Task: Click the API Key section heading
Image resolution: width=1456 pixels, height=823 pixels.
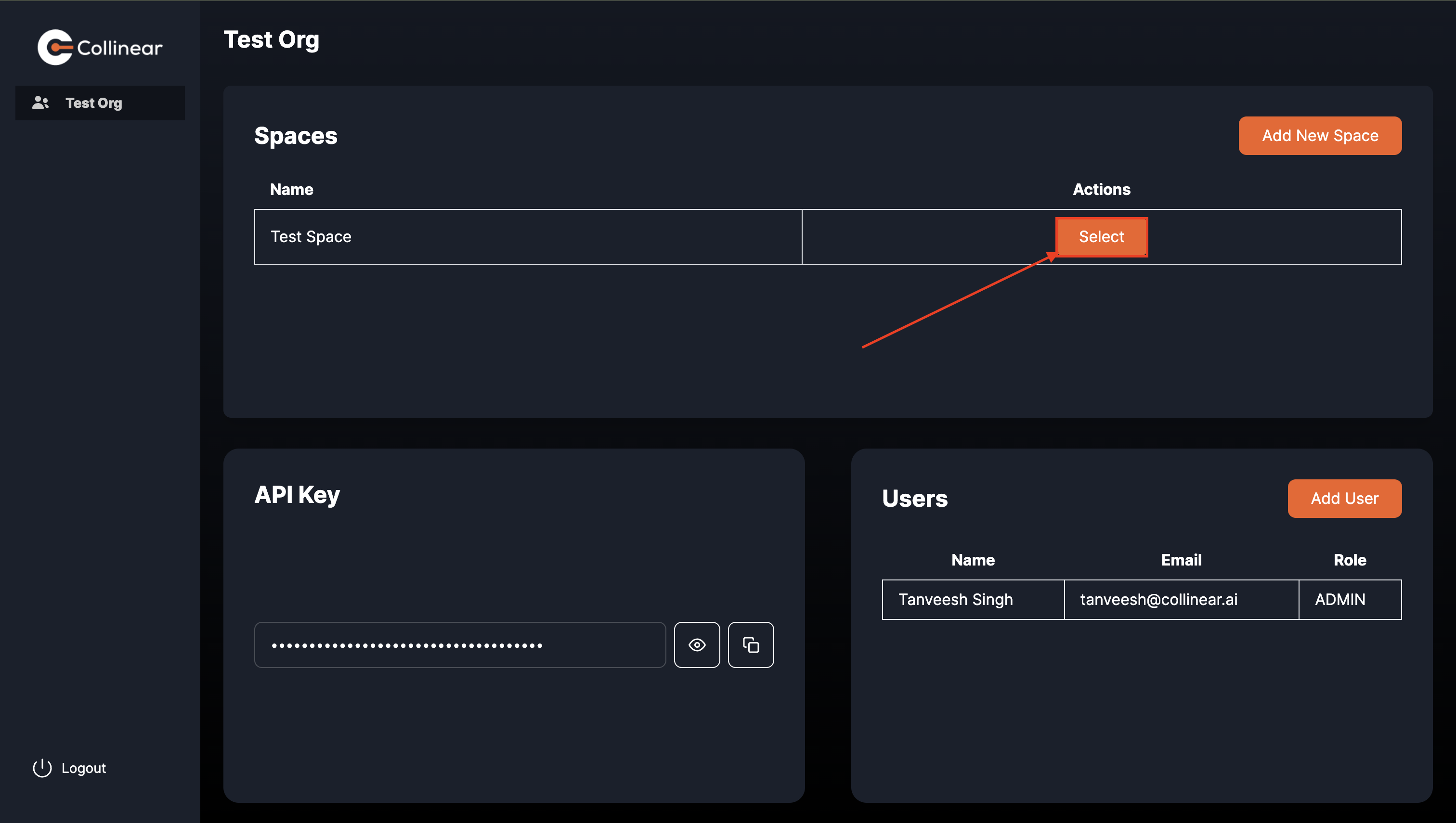Action: (x=297, y=495)
